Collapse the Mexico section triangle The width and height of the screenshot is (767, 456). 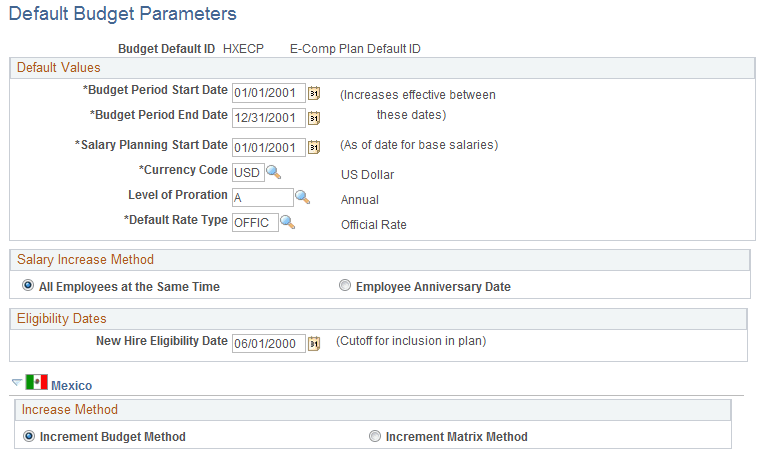click(x=15, y=383)
